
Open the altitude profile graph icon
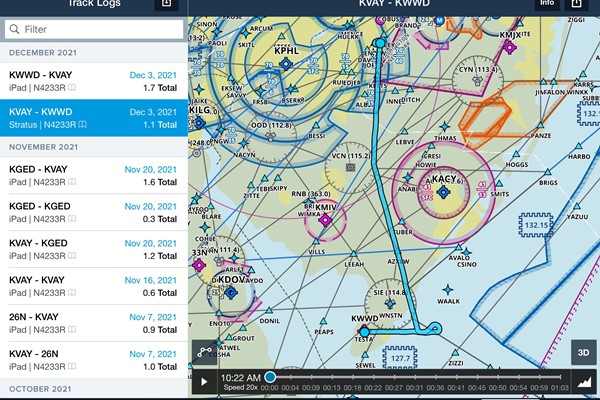[585, 381]
